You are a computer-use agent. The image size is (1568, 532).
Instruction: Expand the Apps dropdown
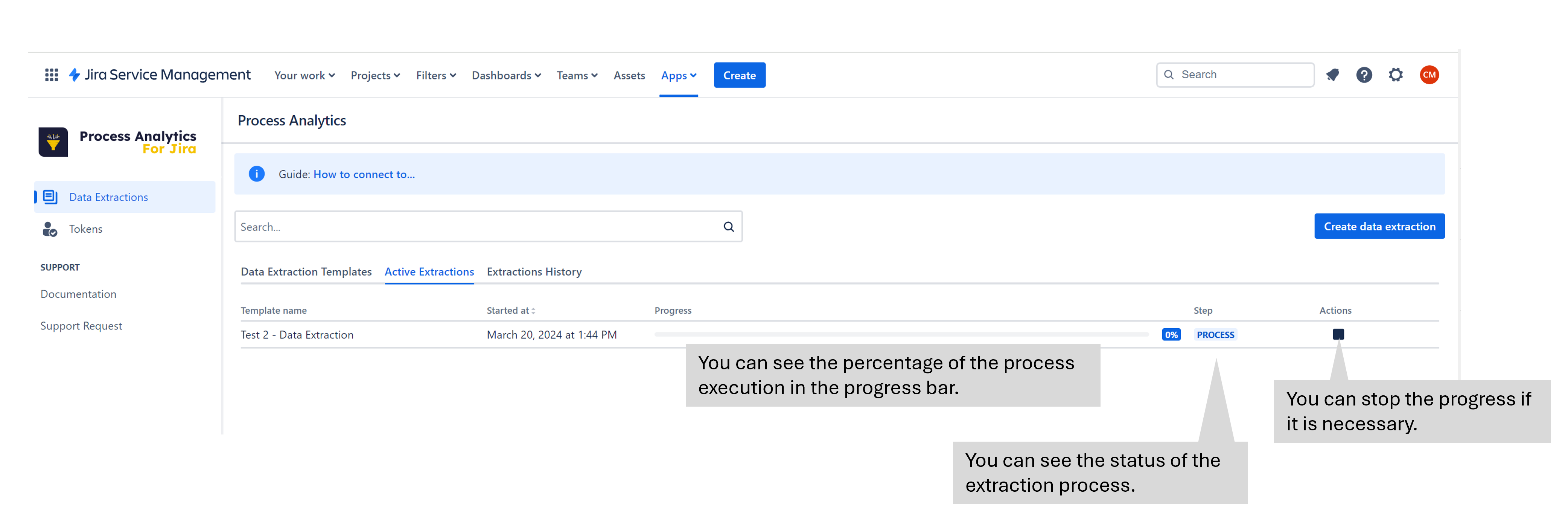(679, 75)
